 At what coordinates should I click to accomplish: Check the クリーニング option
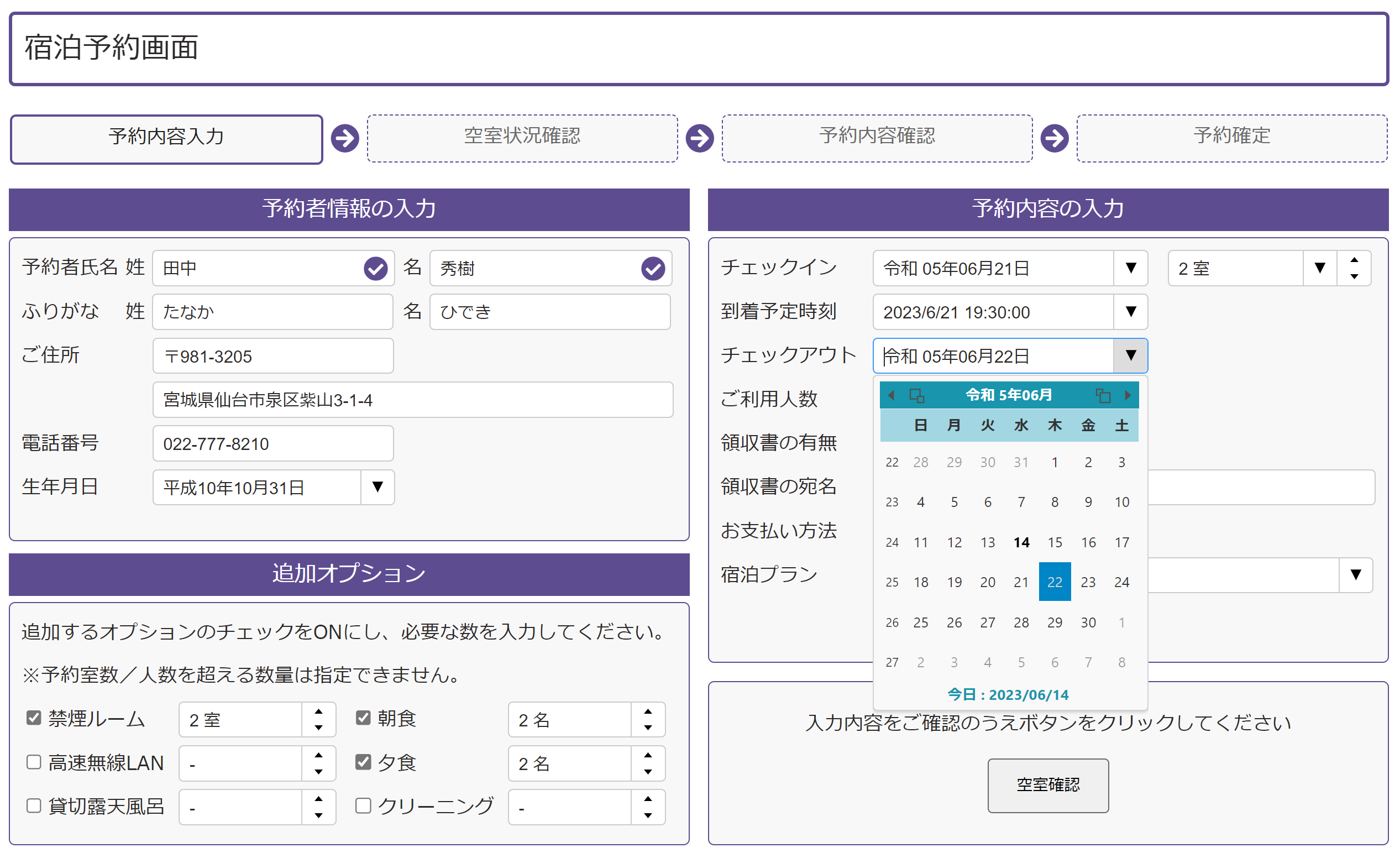click(x=363, y=805)
